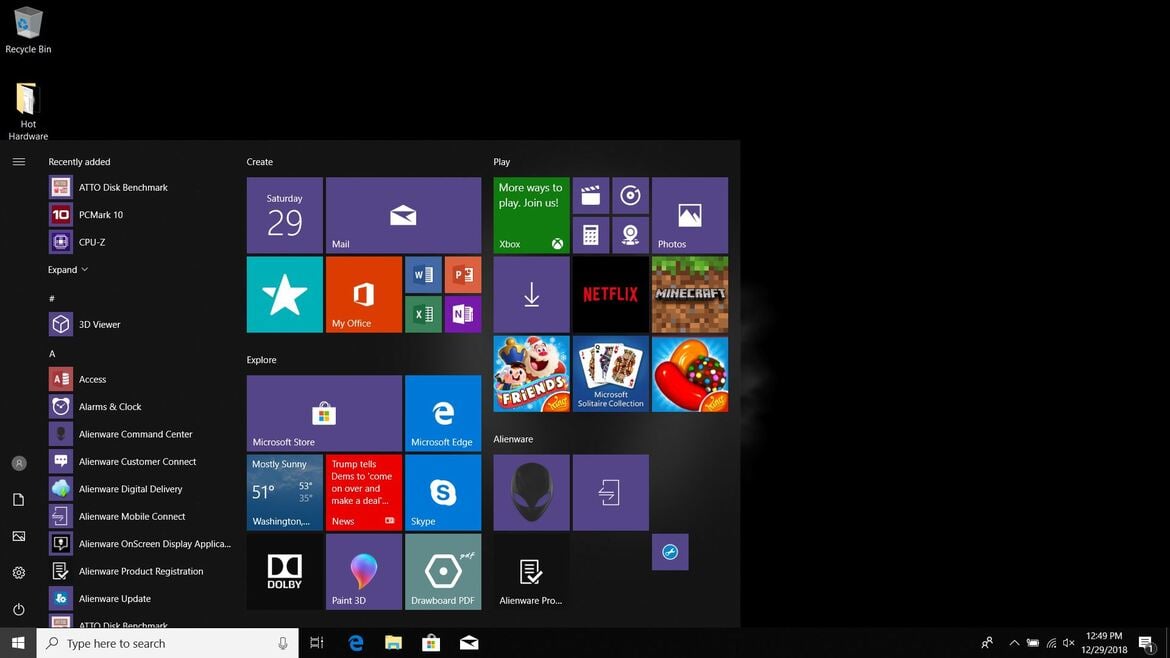The width and height of the screenshot is (1170, 658).
Task: Open the Alienware alien head tile
Action: click(x=531, y=492)
